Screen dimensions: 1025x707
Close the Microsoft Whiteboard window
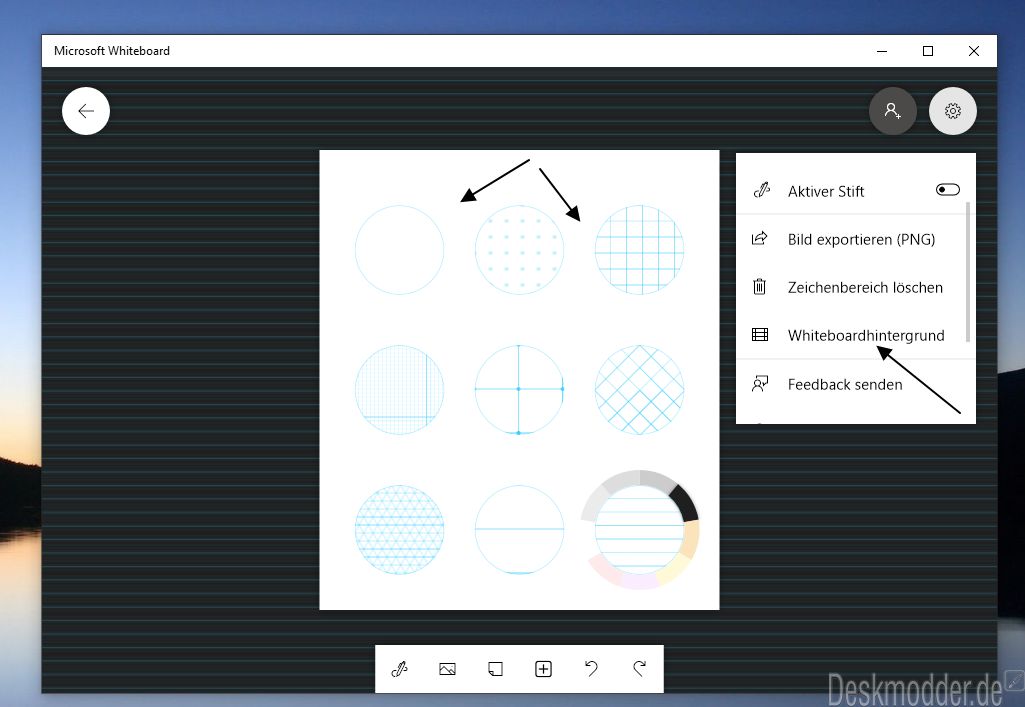pyautogui.click(x=973, y=51)
